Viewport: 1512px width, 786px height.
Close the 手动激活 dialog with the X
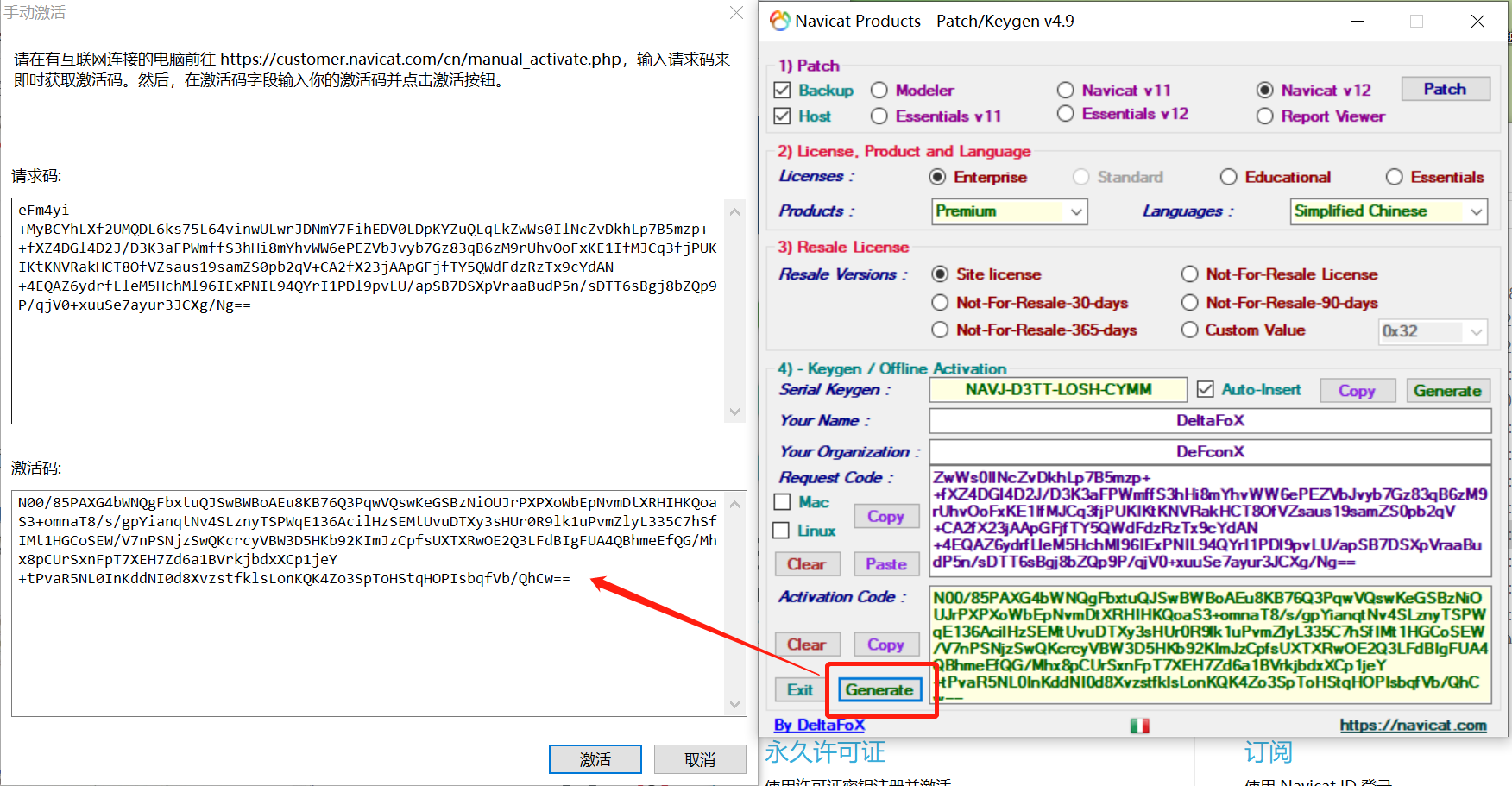click(x=736, y=12)
